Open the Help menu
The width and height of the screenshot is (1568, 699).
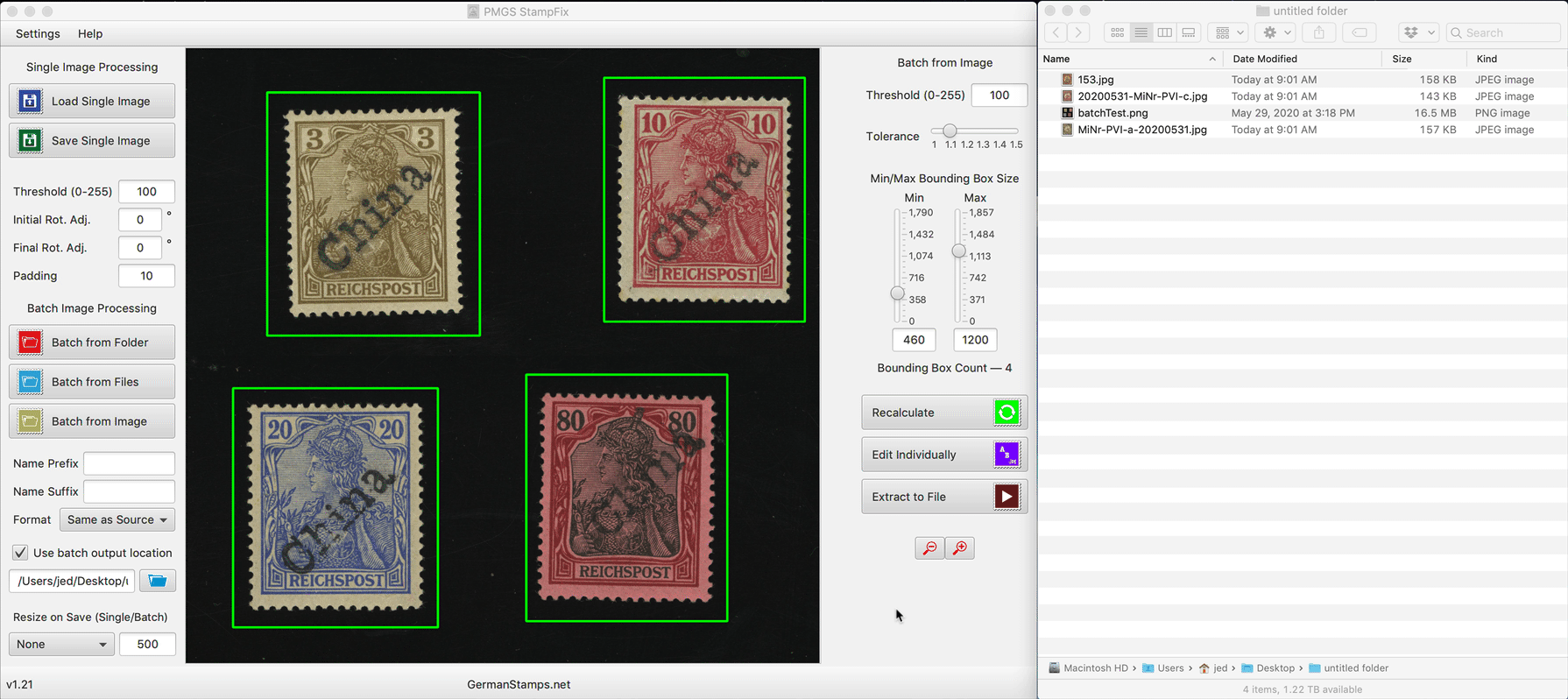click(90, 33)
